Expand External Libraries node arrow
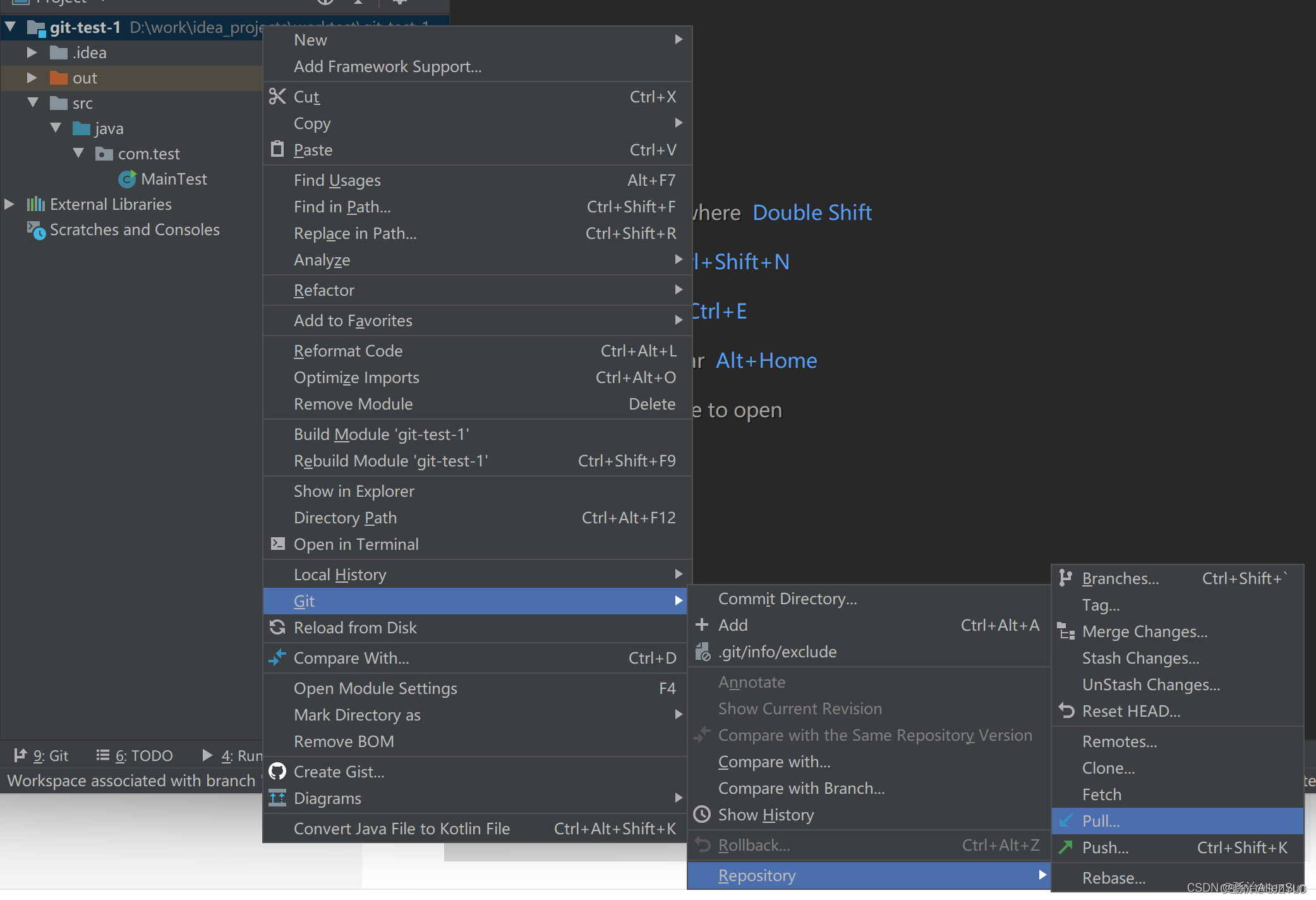The height and width of the screenshot is (900, 1316). point(9,204)
